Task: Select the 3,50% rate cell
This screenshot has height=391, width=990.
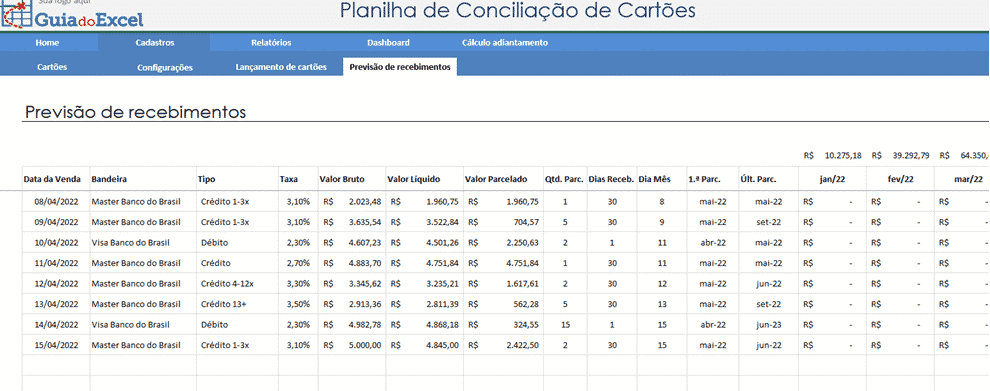Action: 298,304
